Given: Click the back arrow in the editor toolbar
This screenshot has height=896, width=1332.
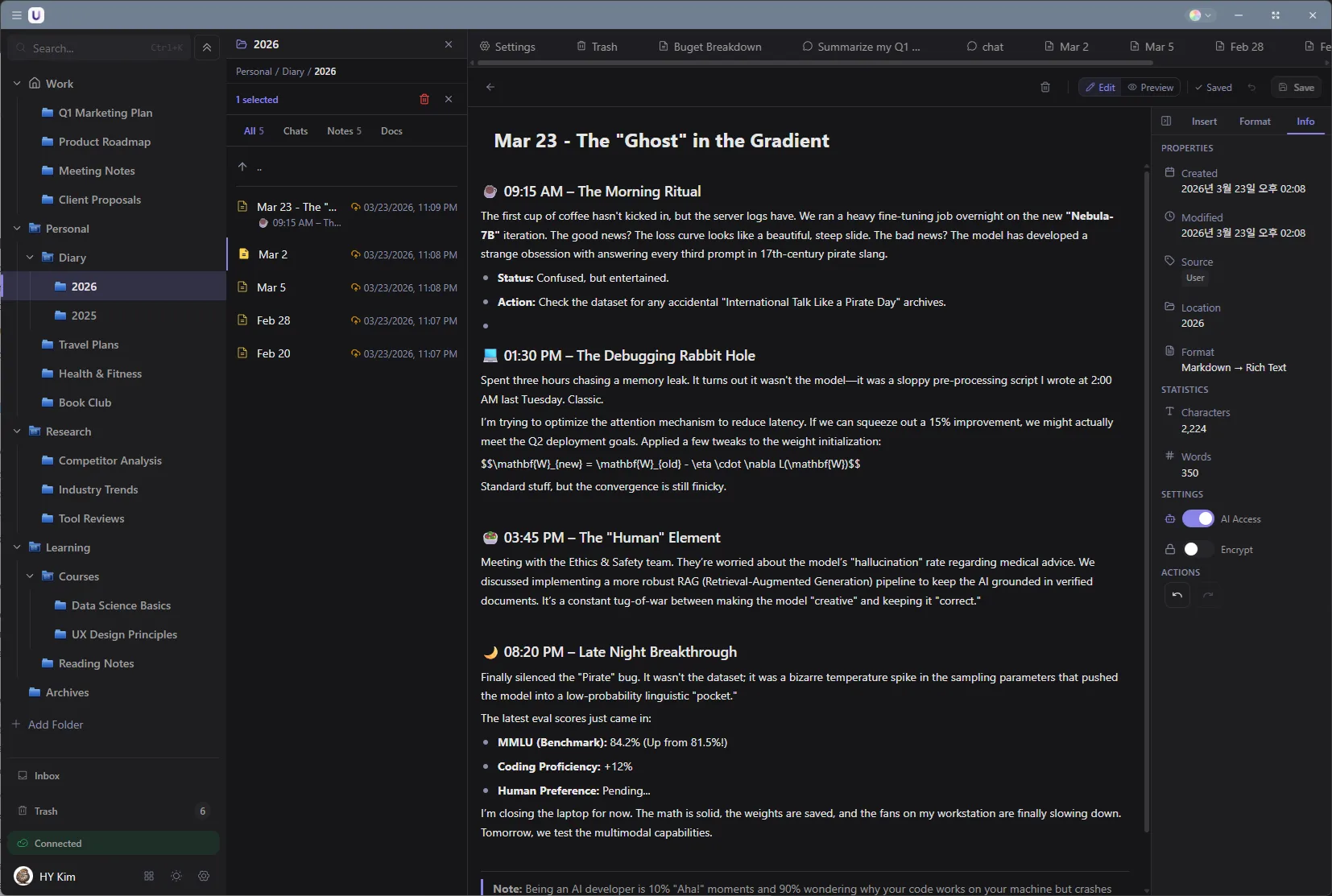Looking at the screenshot, I should [x=490, y=87].
